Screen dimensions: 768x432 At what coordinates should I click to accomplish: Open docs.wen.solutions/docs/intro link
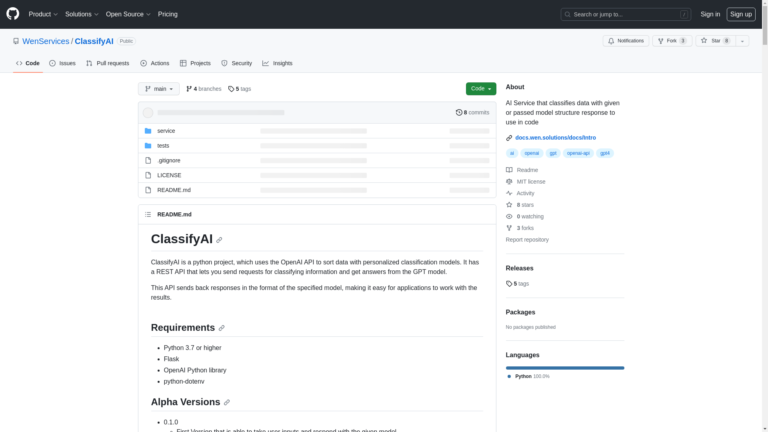(555, 138)
